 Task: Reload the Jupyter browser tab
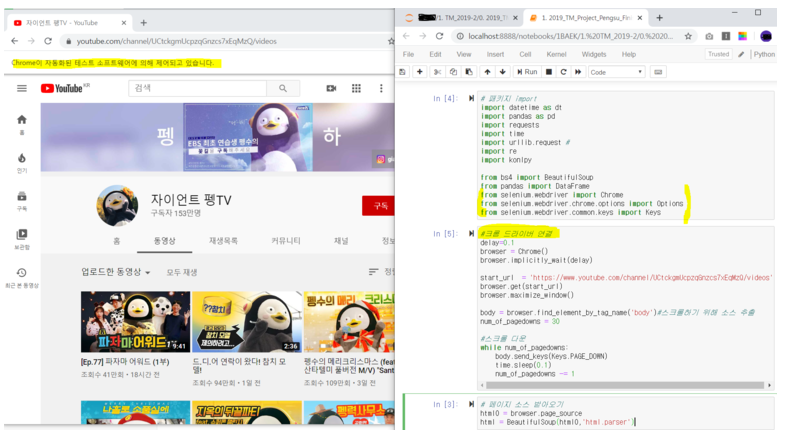tap(440, 36)
